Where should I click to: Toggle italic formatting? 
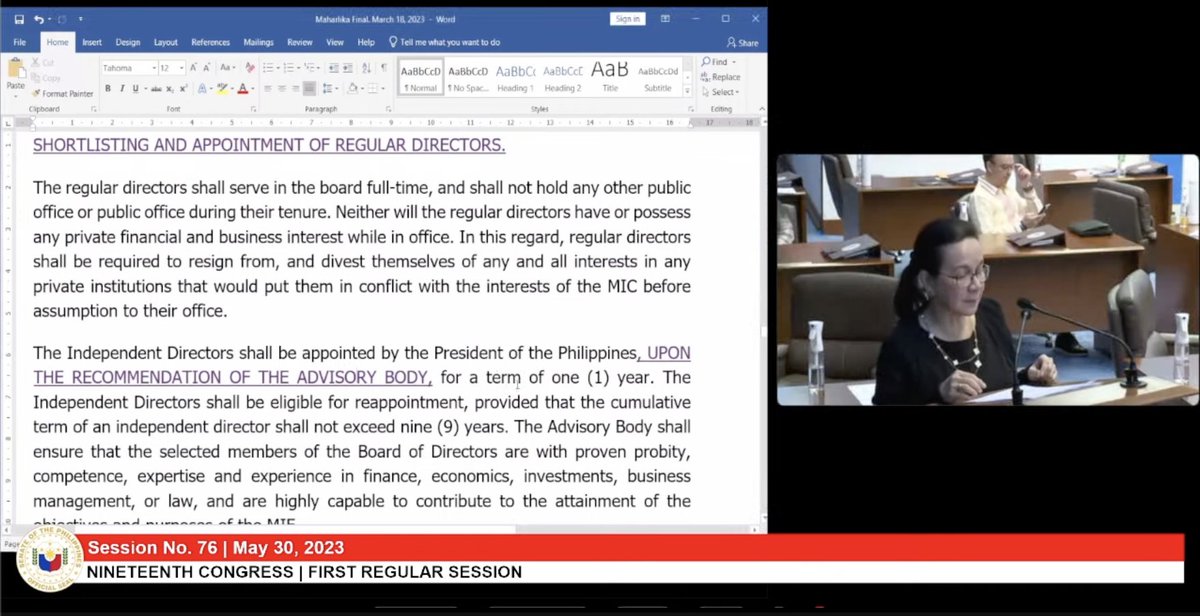pyautogui.click(x=122, y=89)
